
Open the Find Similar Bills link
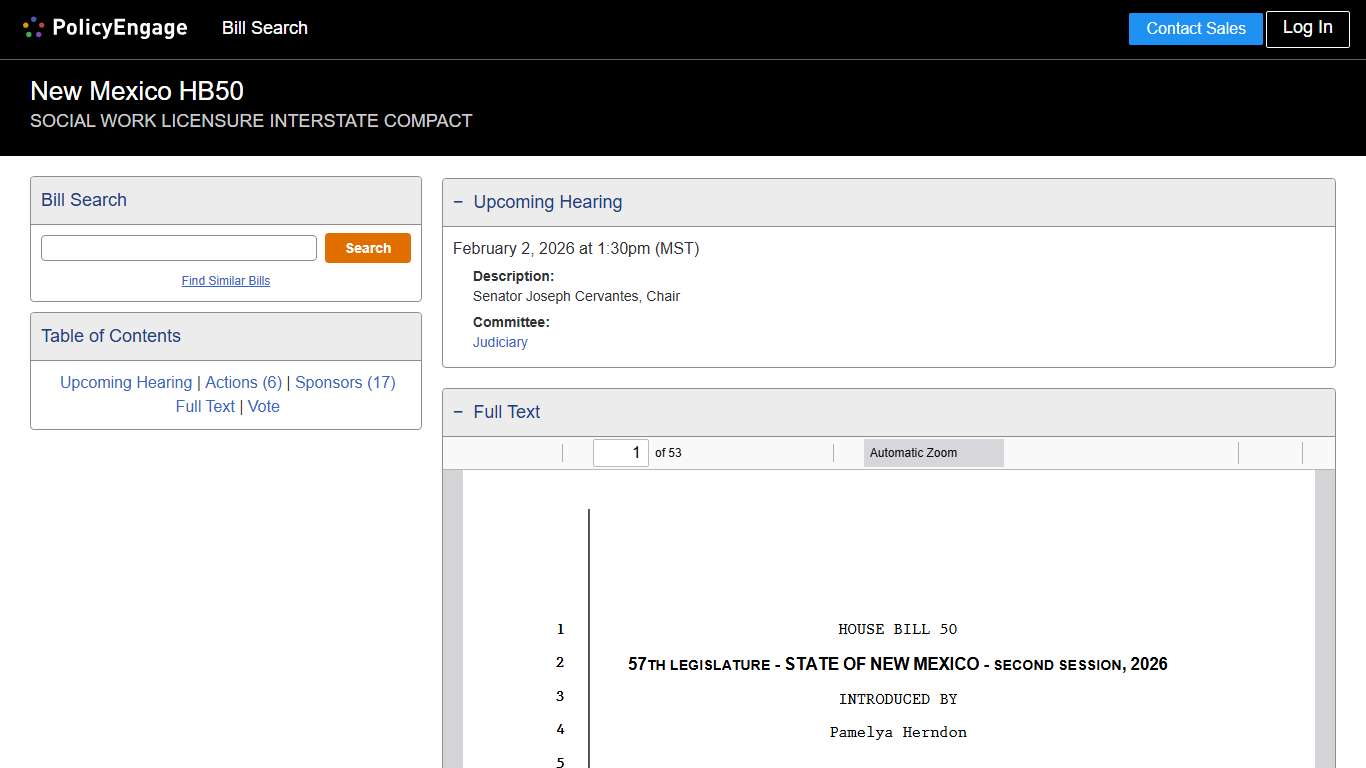(226, 281)
